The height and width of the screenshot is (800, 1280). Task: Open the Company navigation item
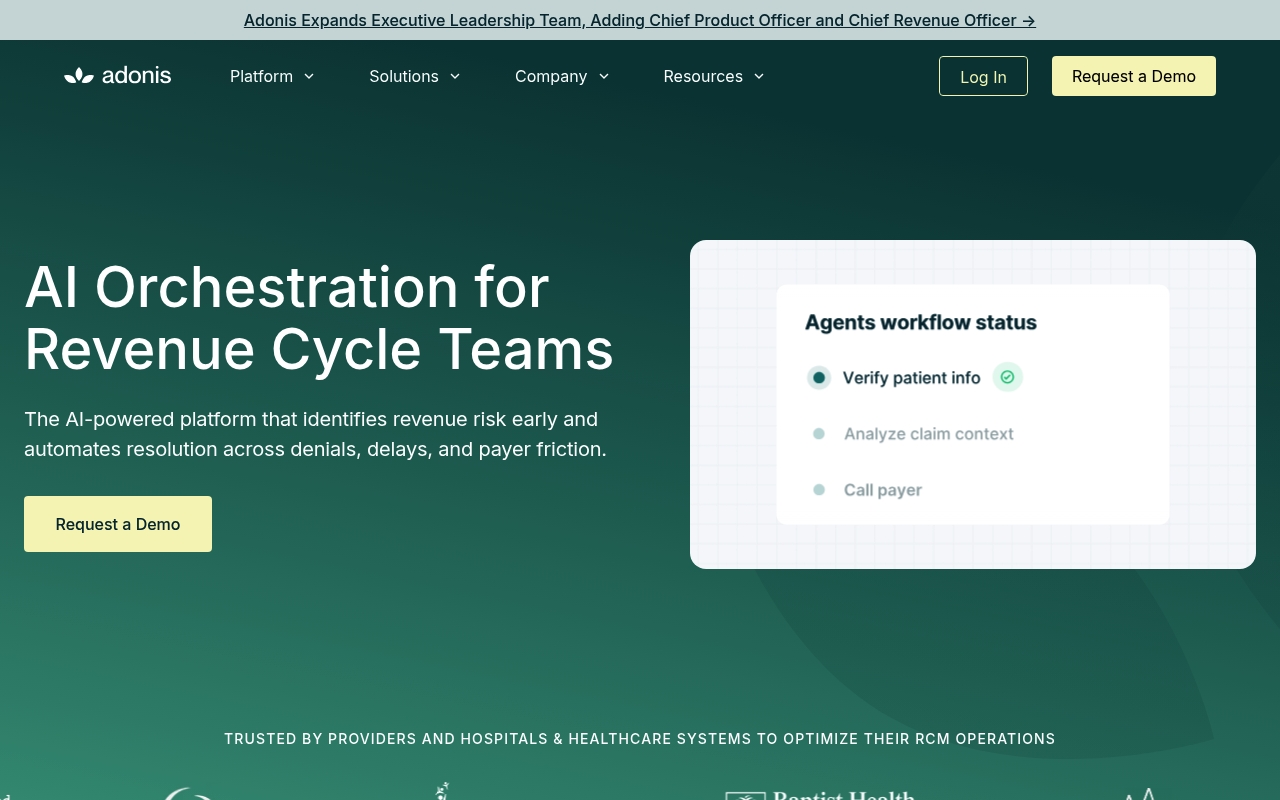coord(562,76)
